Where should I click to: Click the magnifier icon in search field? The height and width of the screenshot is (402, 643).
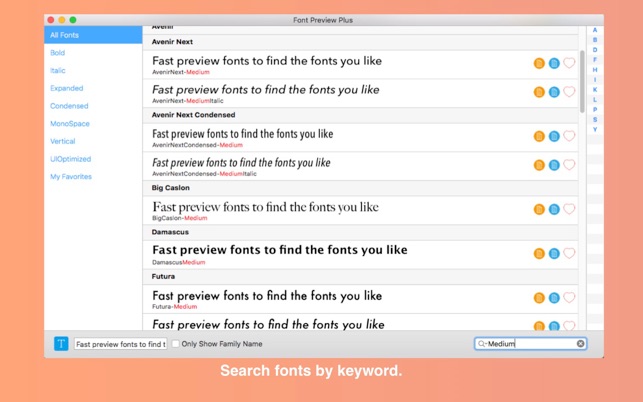(481, 344)
